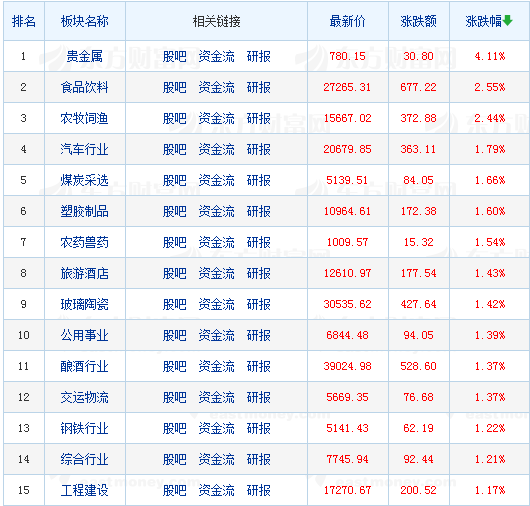Select change amount 427.64
Viewport: 530px width, 506px height.
(418, 304)
